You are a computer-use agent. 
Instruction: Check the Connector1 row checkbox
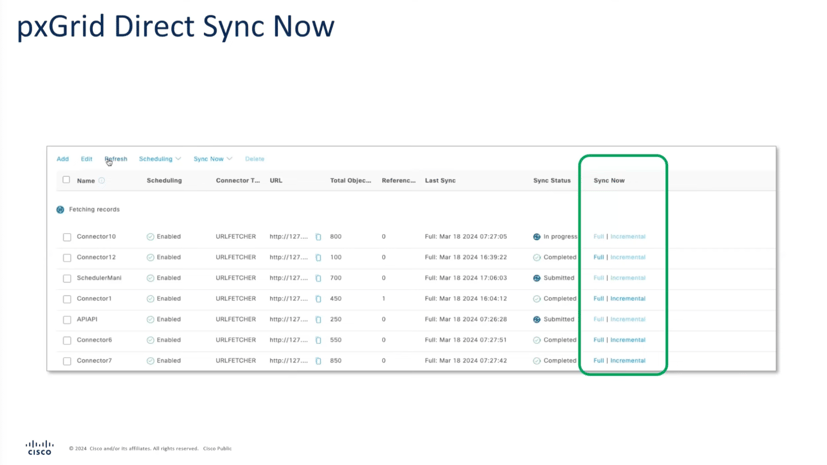click(x=67, y=299)
